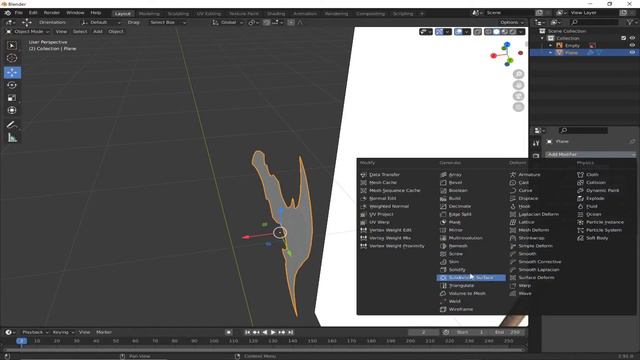Click the viewport Object menu button
640x360 pixels.
tap(116, 31)
